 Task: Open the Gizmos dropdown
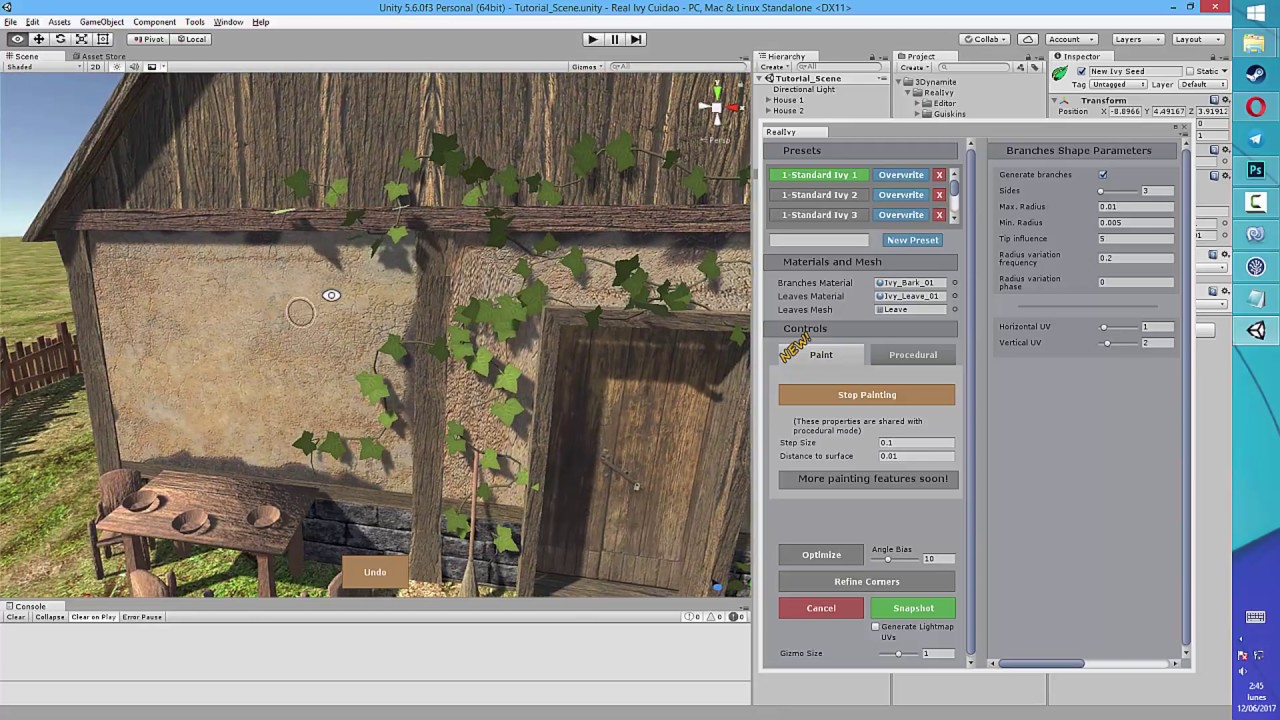pos(587,67)
